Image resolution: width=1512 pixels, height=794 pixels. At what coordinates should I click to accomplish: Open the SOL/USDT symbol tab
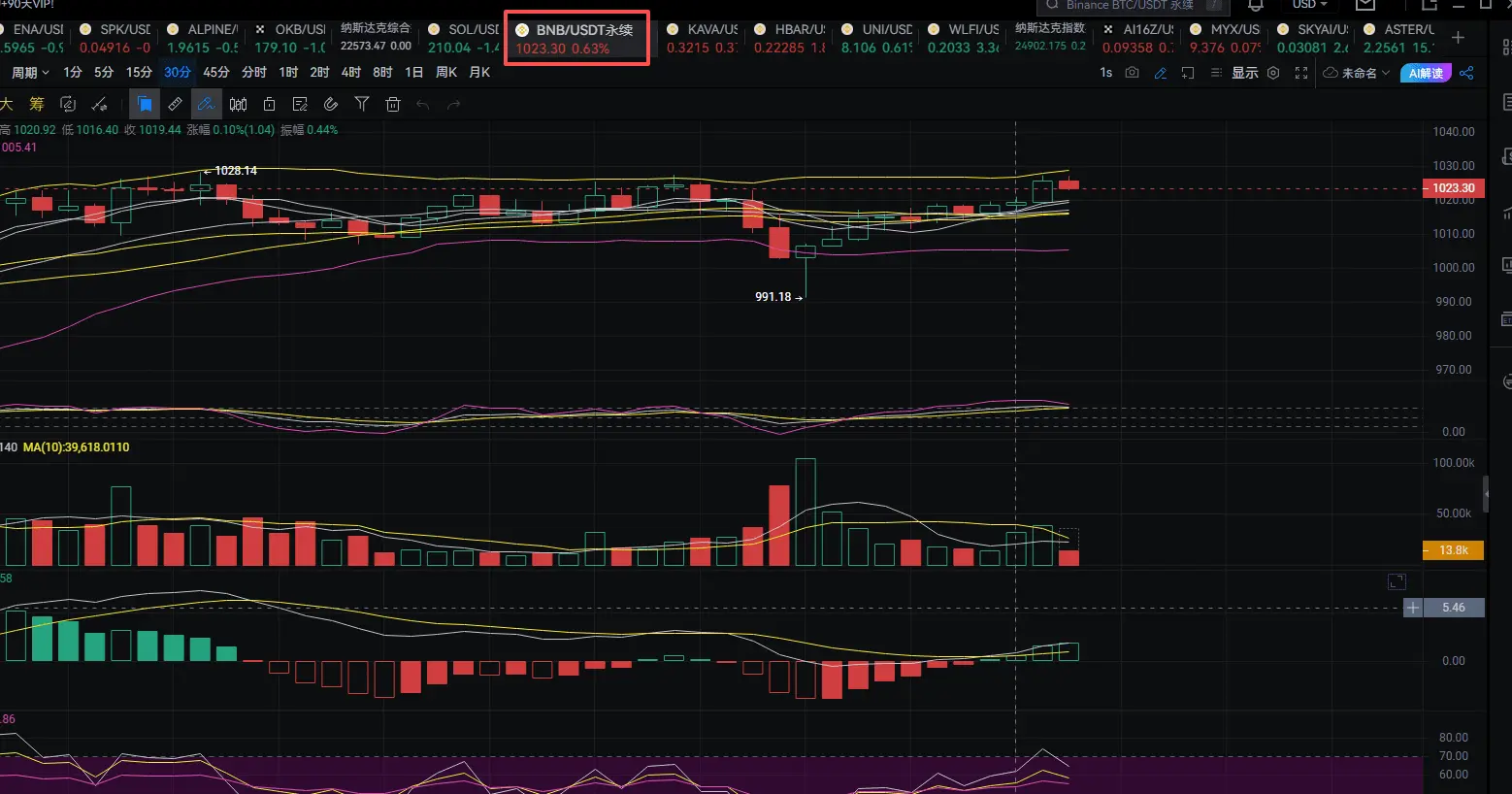coord(463,38)
